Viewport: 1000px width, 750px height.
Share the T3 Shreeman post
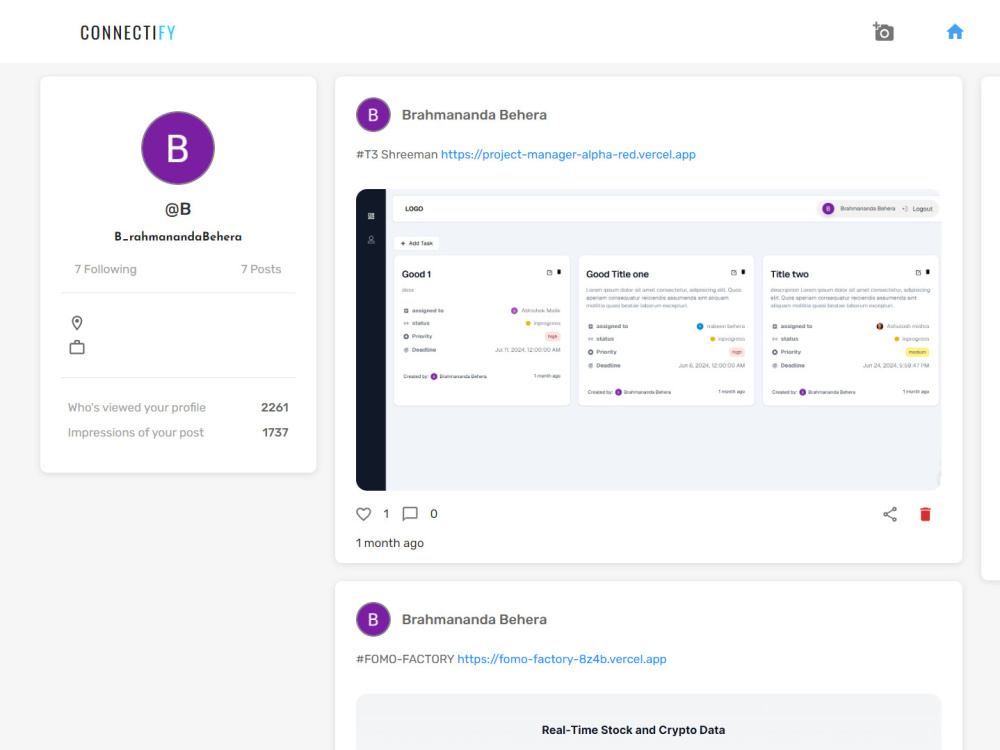(x=890, y=514)
